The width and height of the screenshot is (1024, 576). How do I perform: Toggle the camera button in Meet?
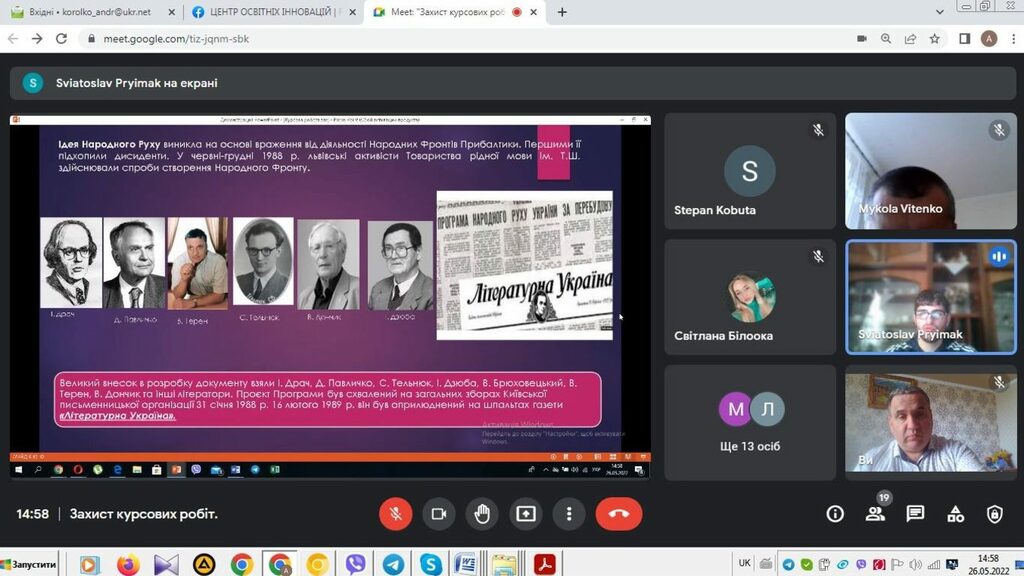click(x=438, y=514)
